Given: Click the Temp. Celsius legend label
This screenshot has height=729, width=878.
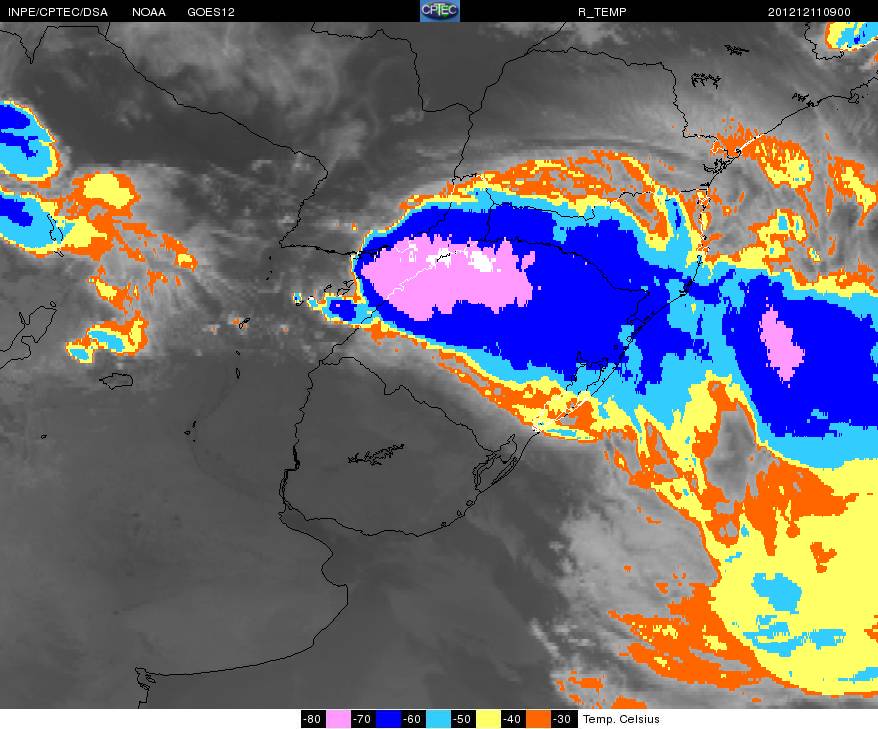Looking at the screenshot, I should pyautogui.click(x=621, y=719).
